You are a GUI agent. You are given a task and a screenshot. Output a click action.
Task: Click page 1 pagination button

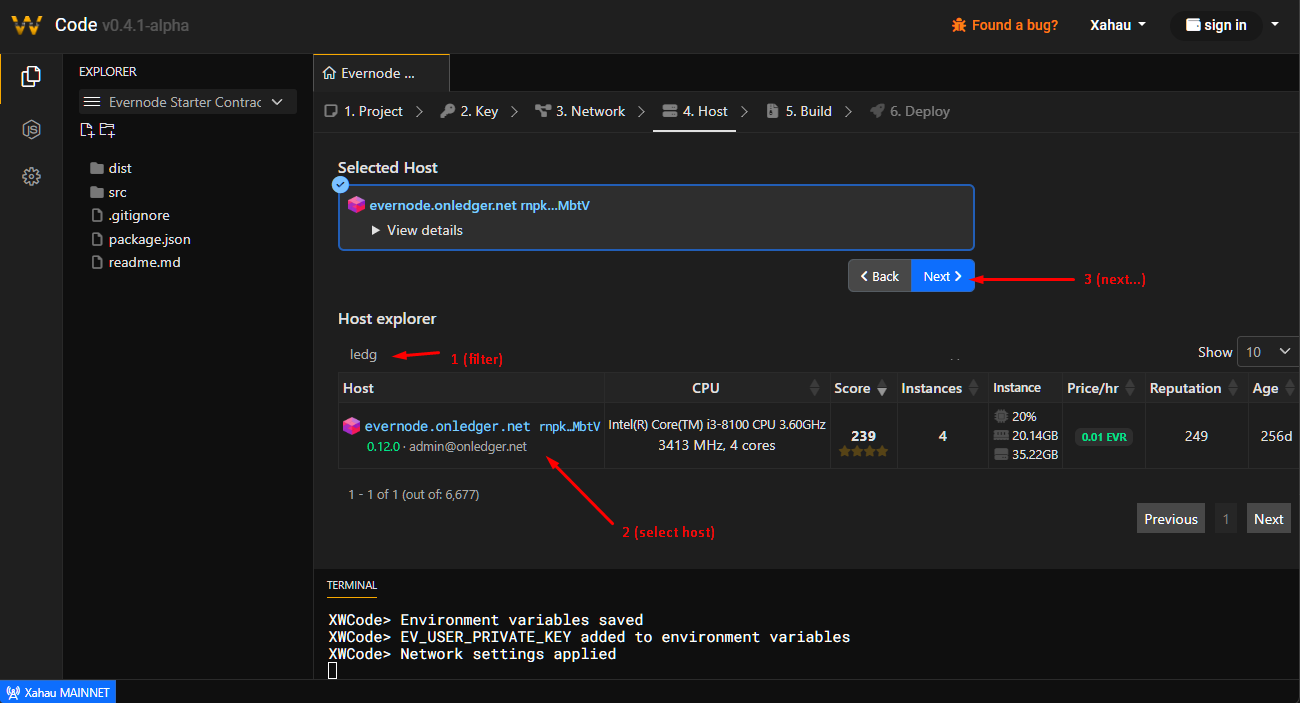[1226, 519]
